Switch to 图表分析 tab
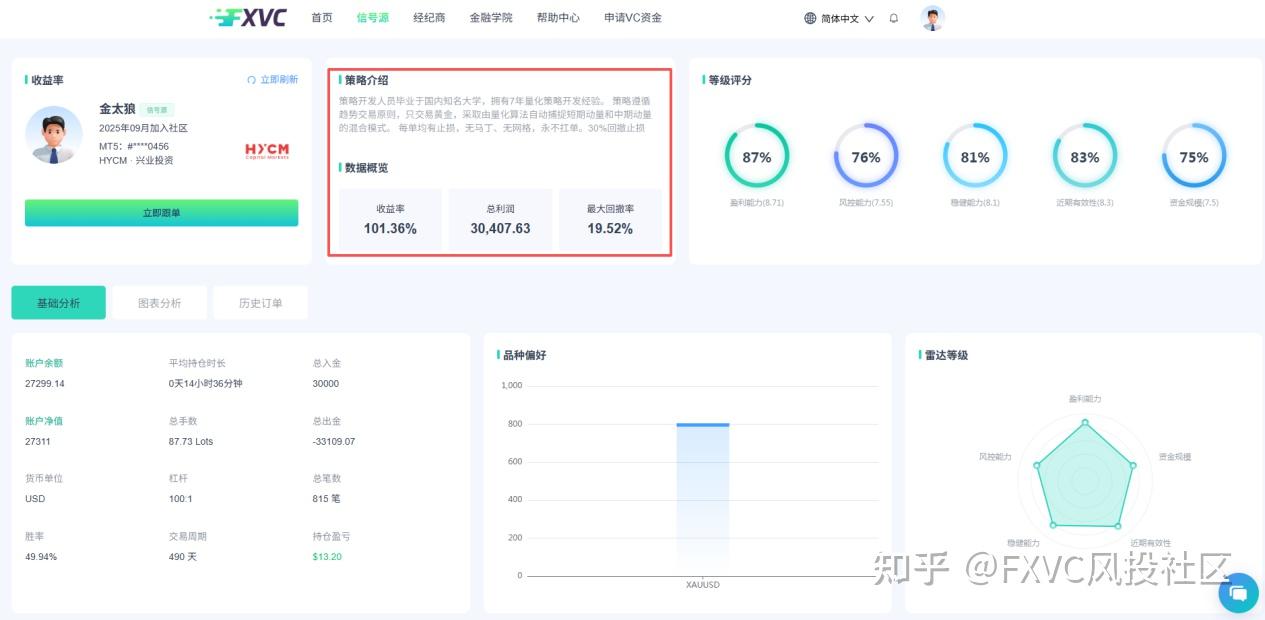Viewport: 1265px width, 620px height. [160, 303]
